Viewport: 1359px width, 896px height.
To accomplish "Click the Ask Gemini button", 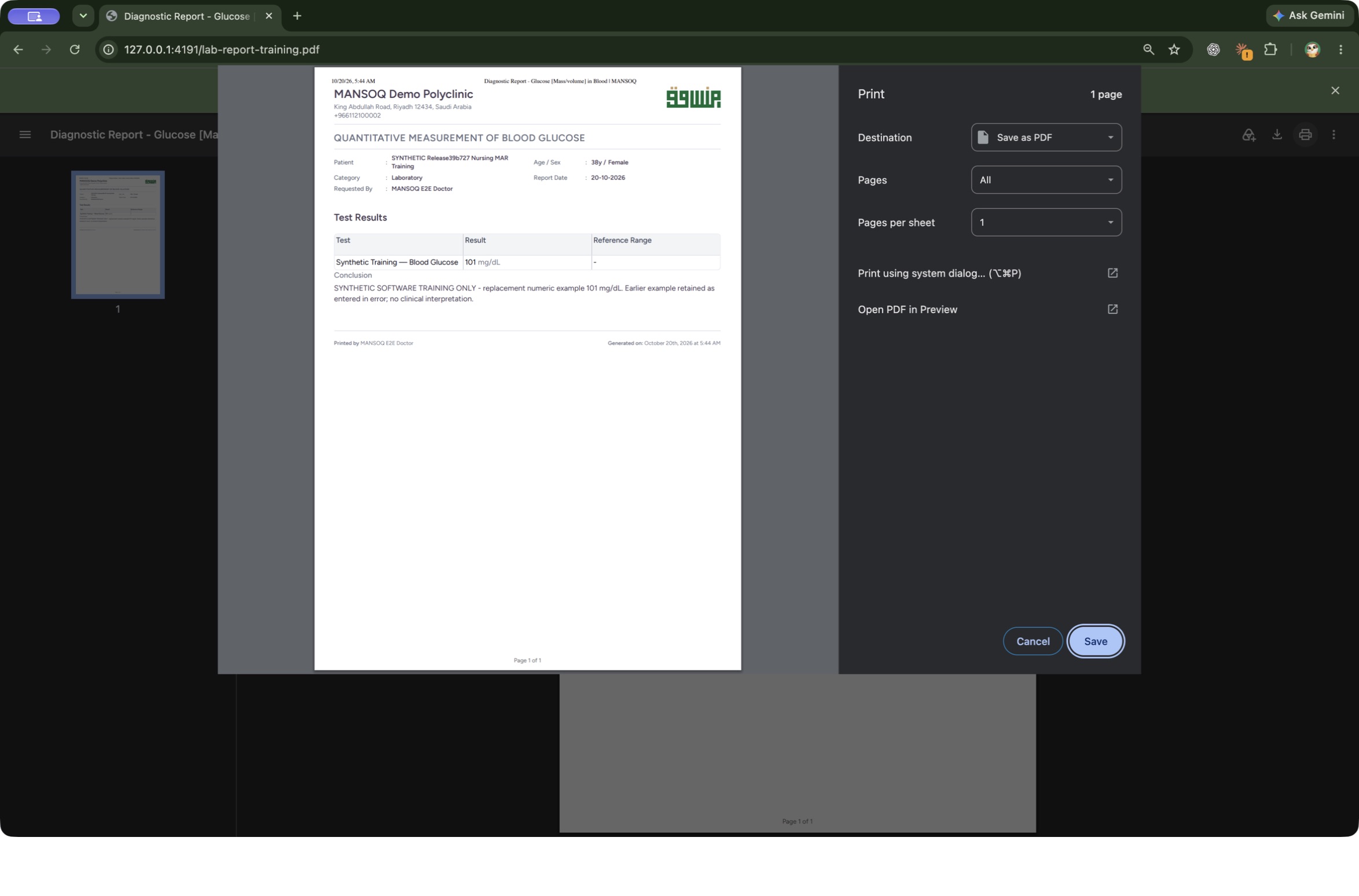I will pyautogui.click(x=1309, y=16).
